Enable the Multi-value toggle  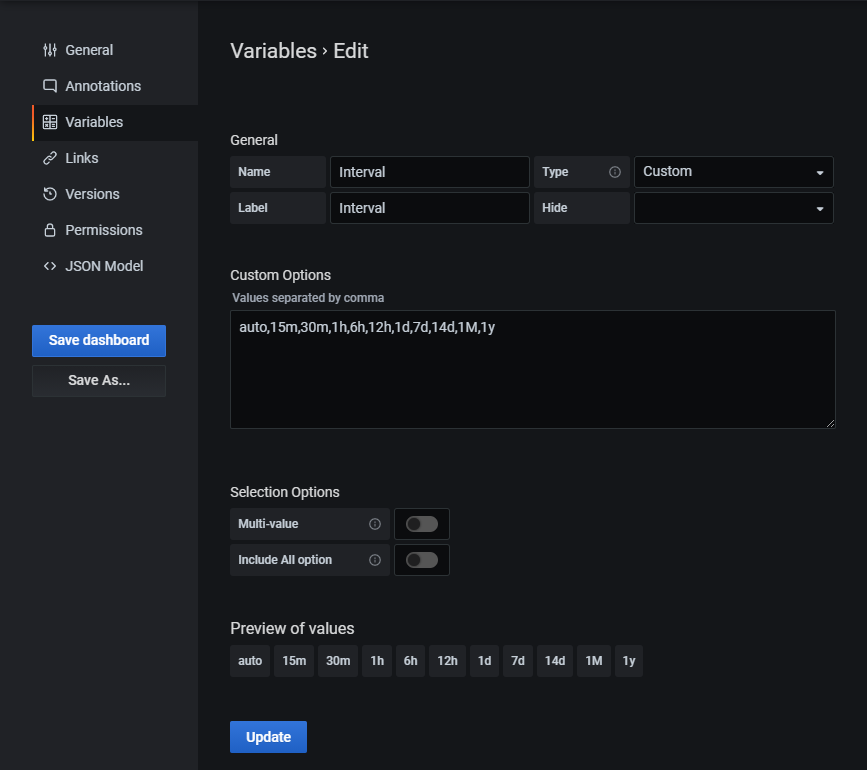422,524
